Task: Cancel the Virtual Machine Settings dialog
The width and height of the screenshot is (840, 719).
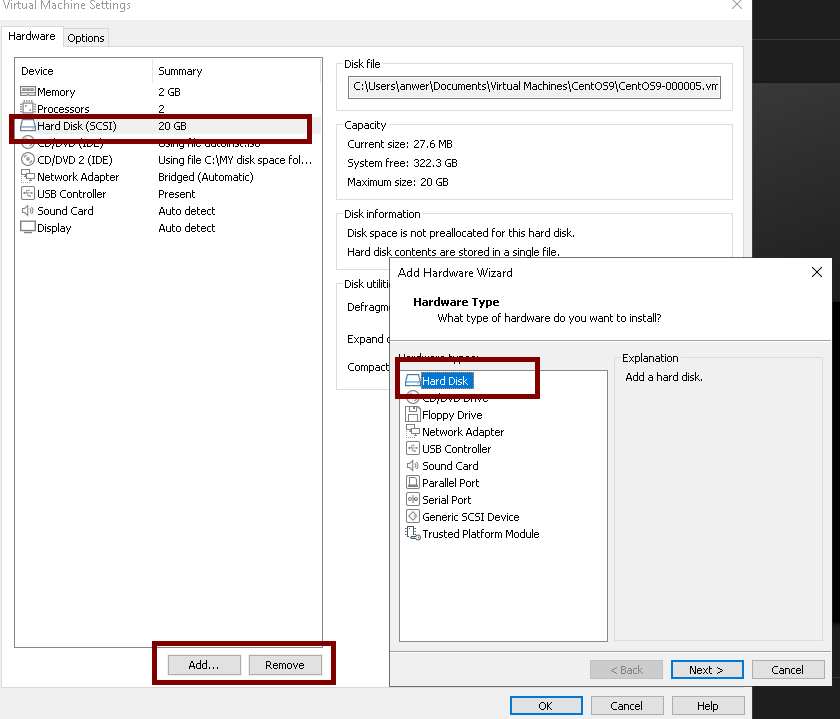Action: pos(627,706)
